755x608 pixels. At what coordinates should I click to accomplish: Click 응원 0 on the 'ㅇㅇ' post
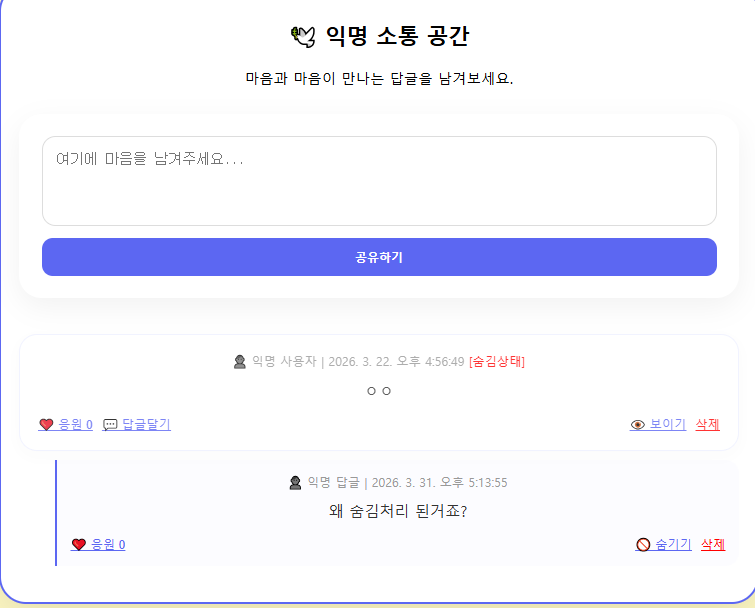75,424
